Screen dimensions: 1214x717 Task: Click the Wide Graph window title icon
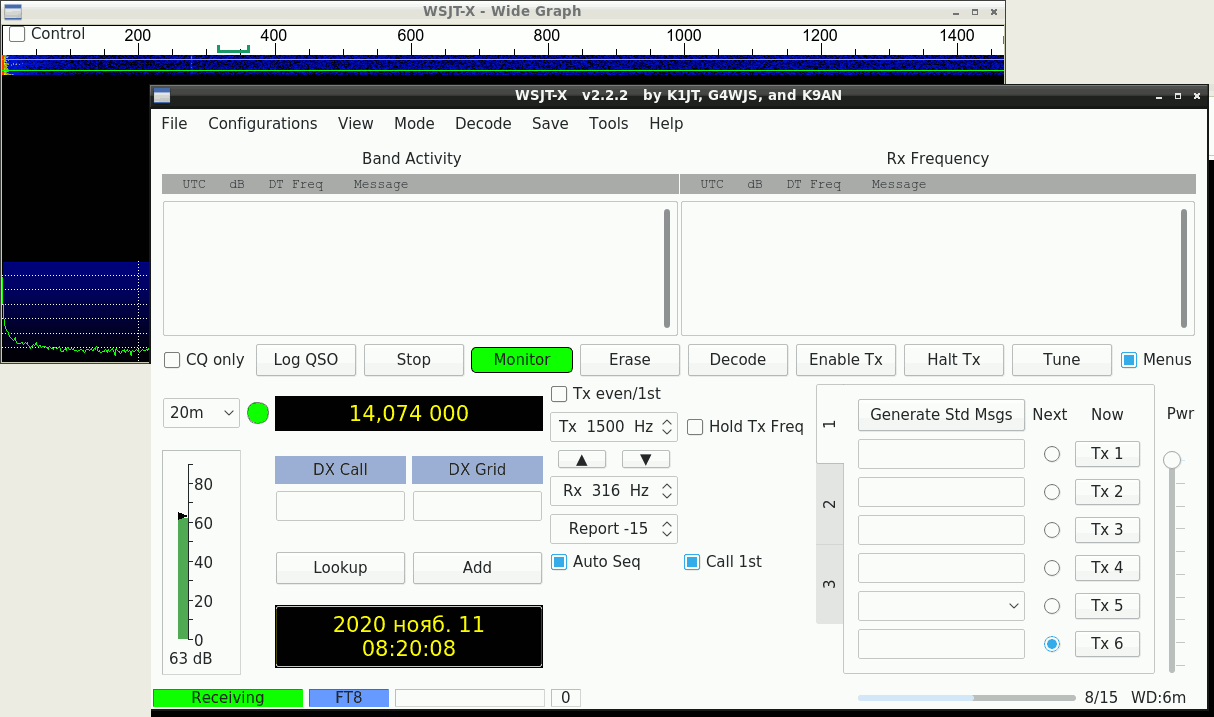12,11
